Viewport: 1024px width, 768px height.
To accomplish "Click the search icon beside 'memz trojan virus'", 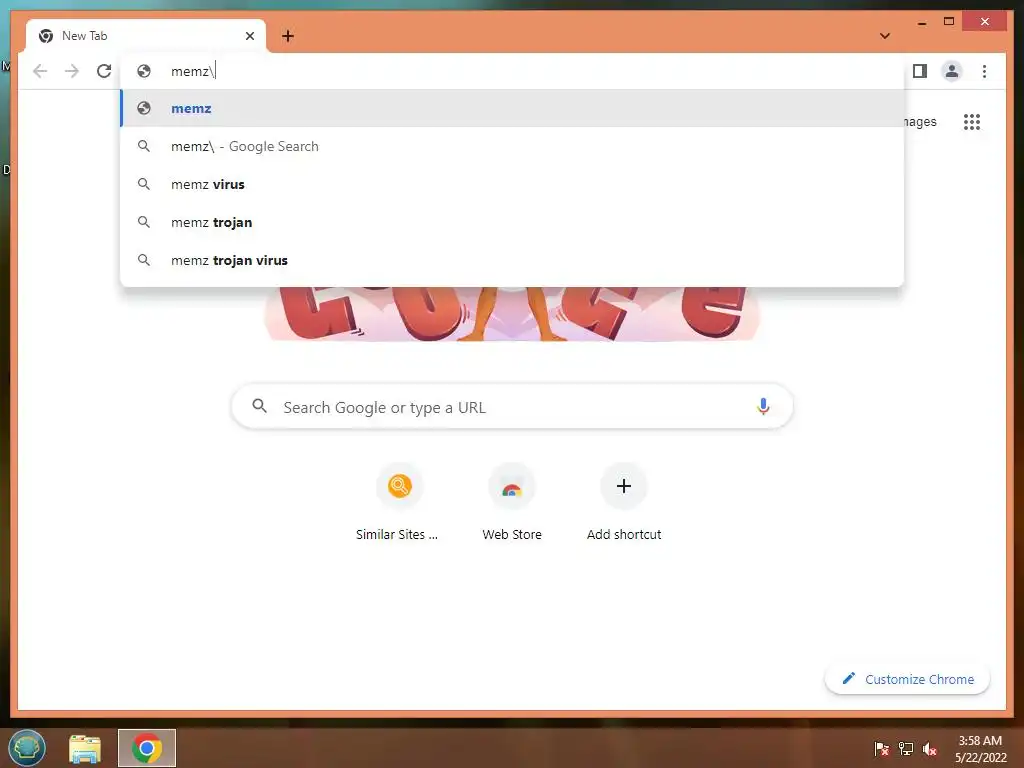I will [144, 260].
